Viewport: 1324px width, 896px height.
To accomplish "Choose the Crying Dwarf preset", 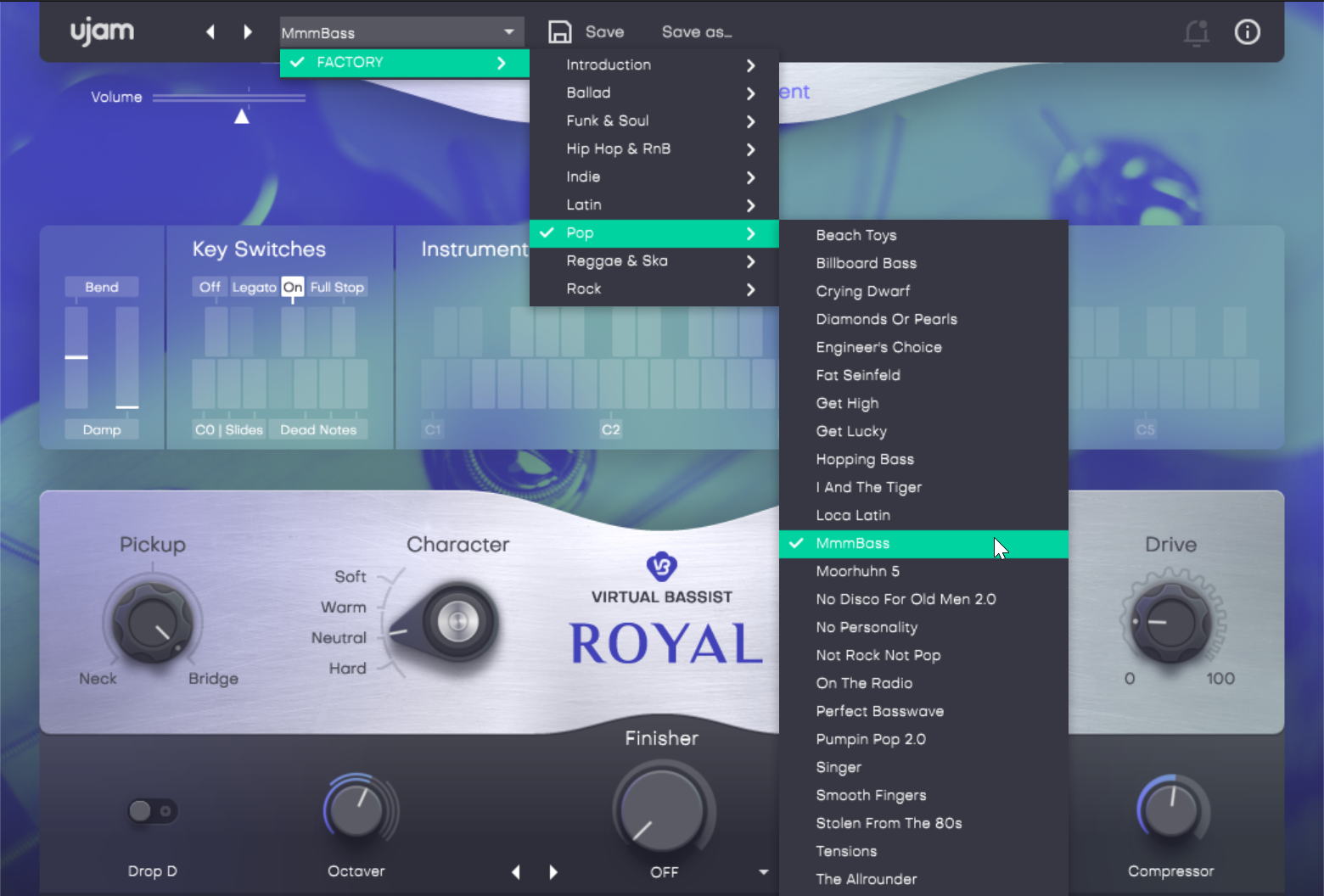I will [923, 292].
